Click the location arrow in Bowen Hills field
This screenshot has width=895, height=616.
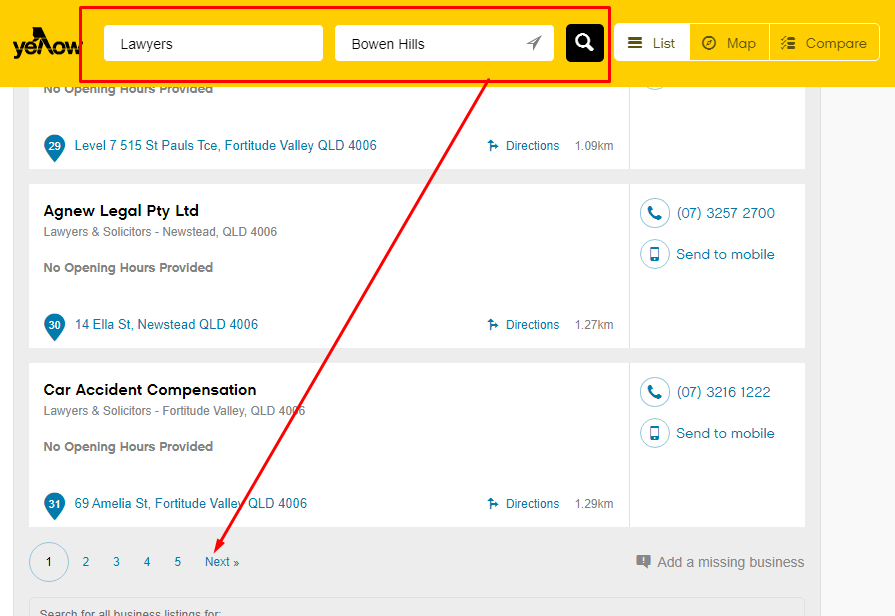534,43
